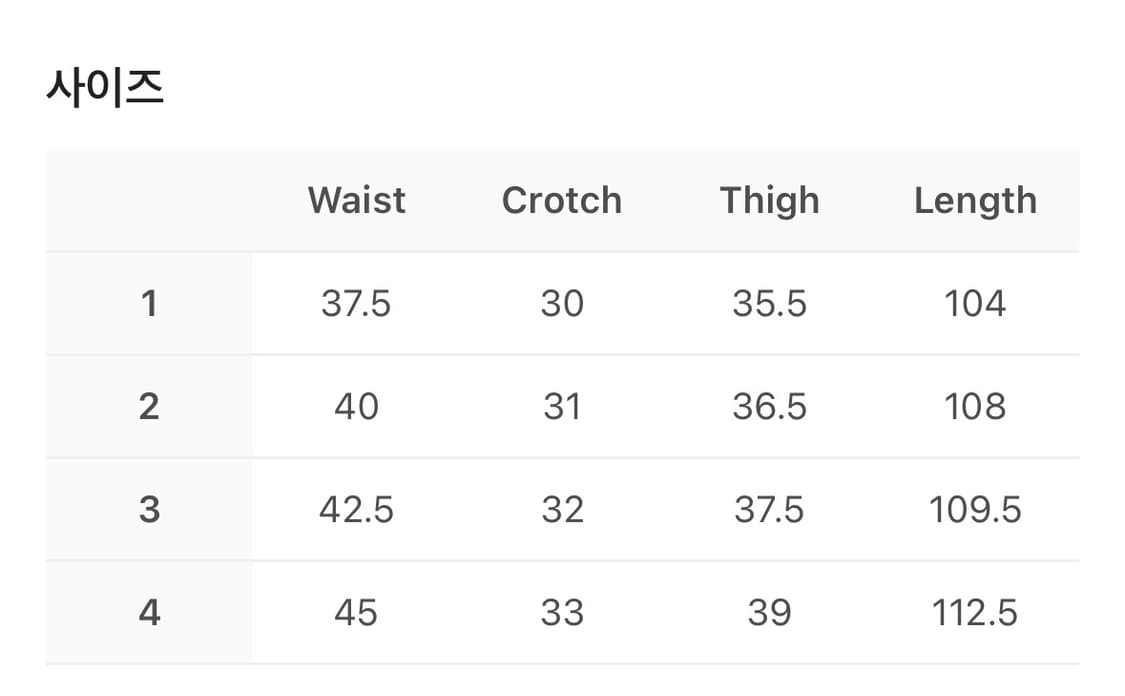Select the size 2 row label
Image resolution: width=1125 pixels, height=696 pixels.
149,406
